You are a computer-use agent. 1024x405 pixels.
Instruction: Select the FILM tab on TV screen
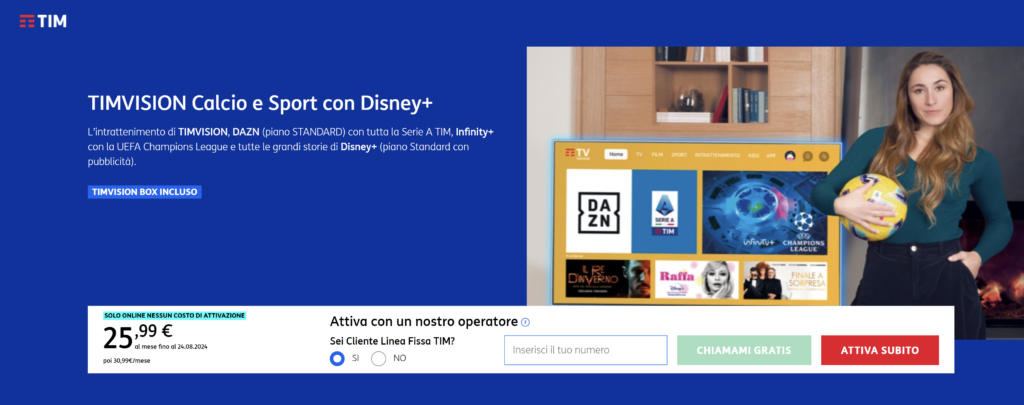[657, 155]
